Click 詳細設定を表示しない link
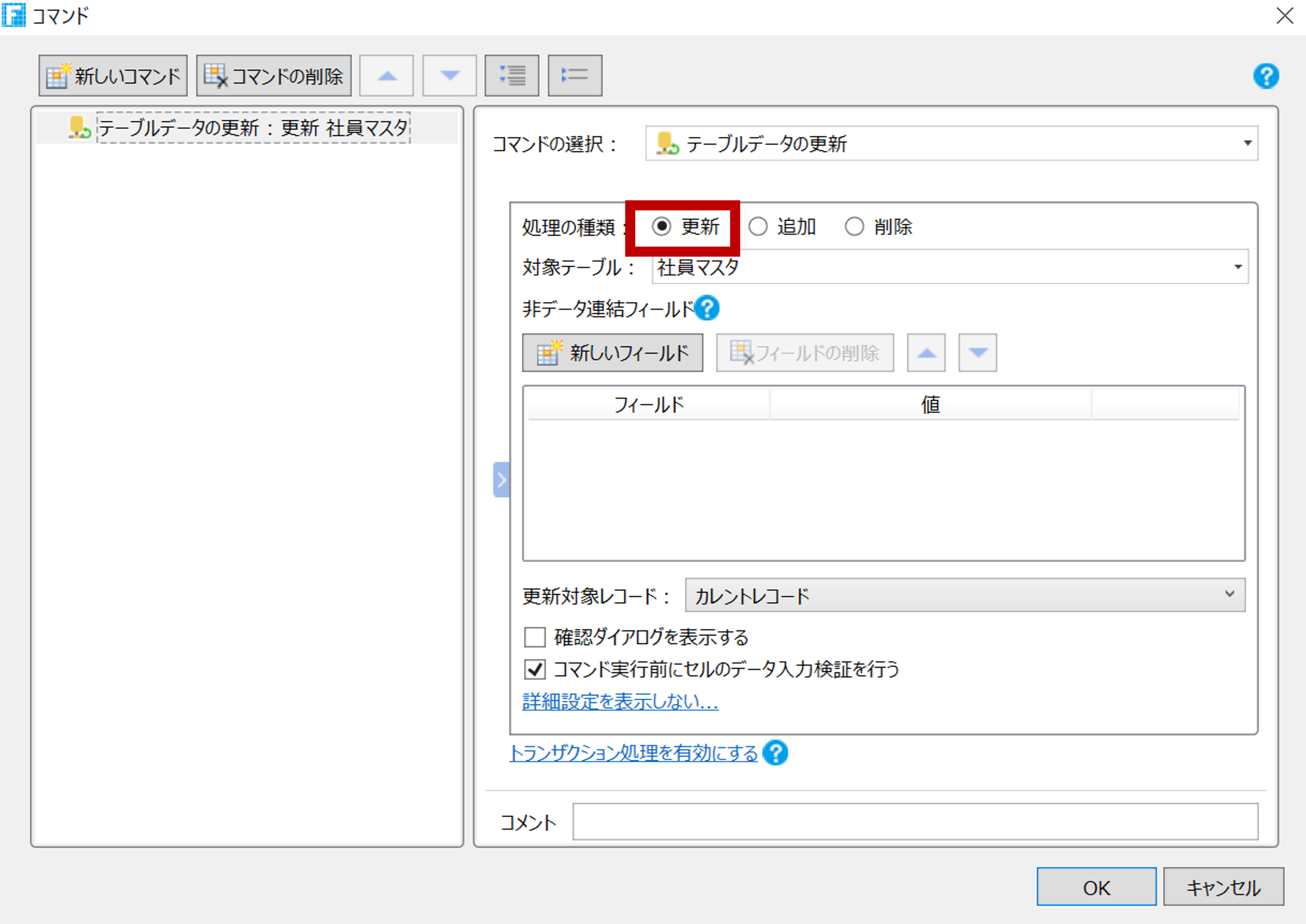Screen dimensions: 1306x924 click(x=620, y=701)
